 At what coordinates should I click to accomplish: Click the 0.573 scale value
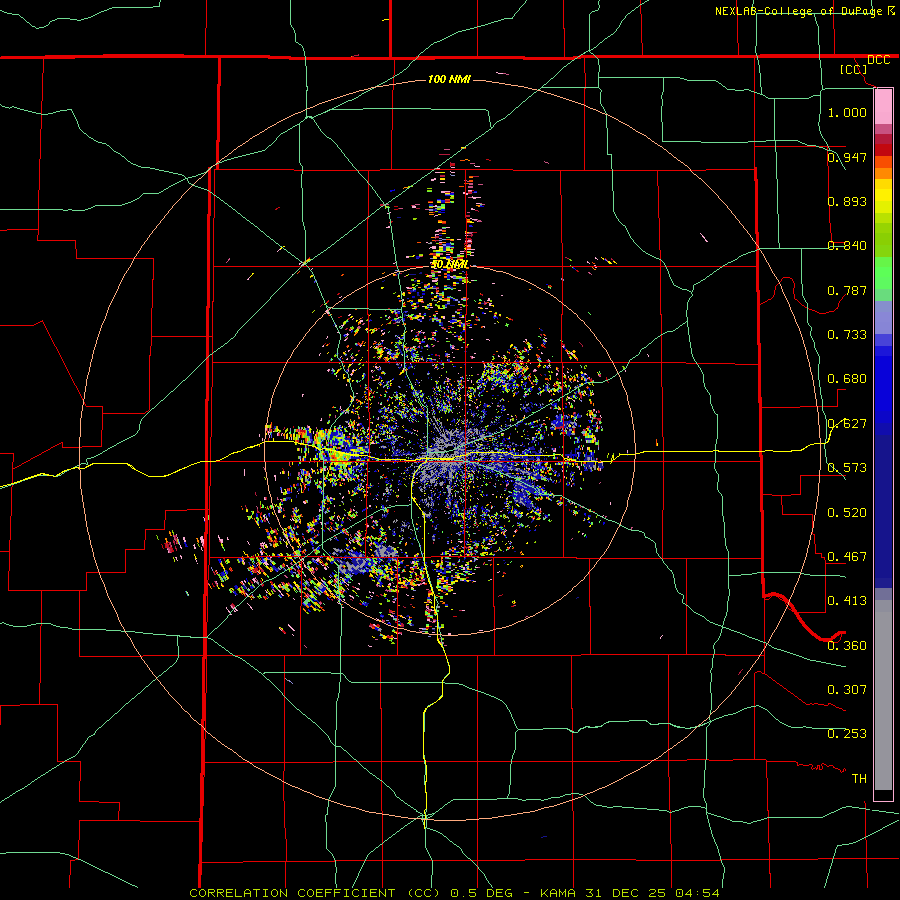click(847, 468)
